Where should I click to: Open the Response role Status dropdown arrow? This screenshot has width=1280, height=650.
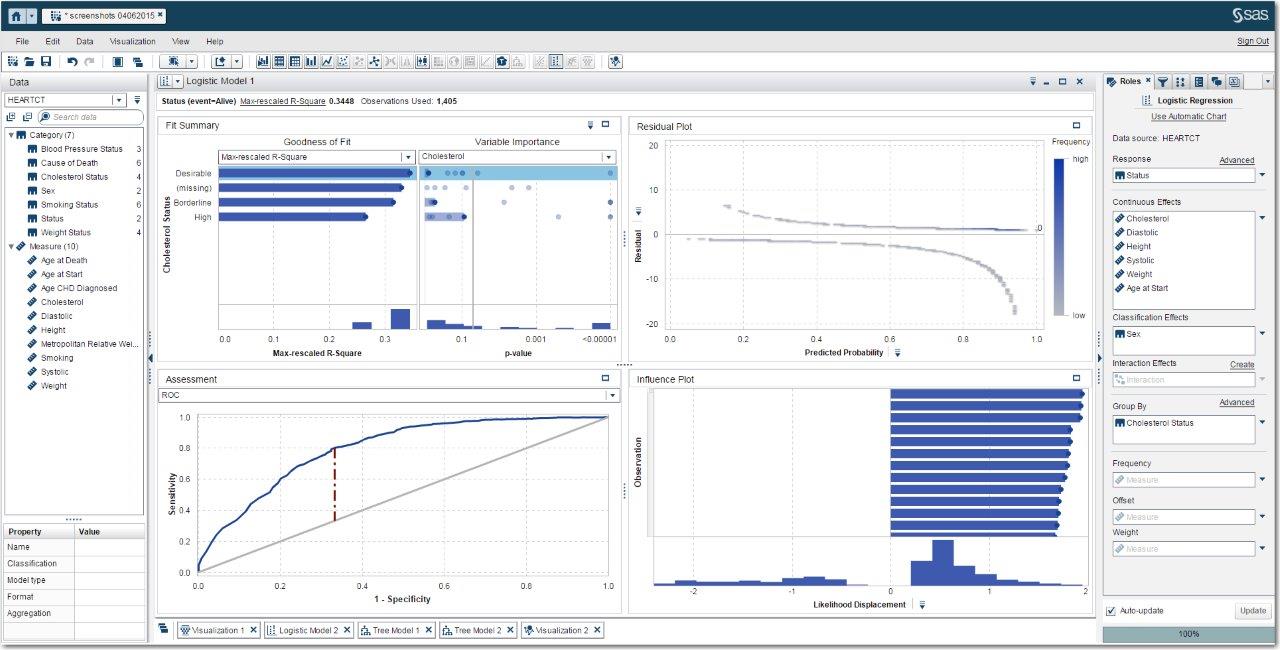click(x=1262, y=175)
